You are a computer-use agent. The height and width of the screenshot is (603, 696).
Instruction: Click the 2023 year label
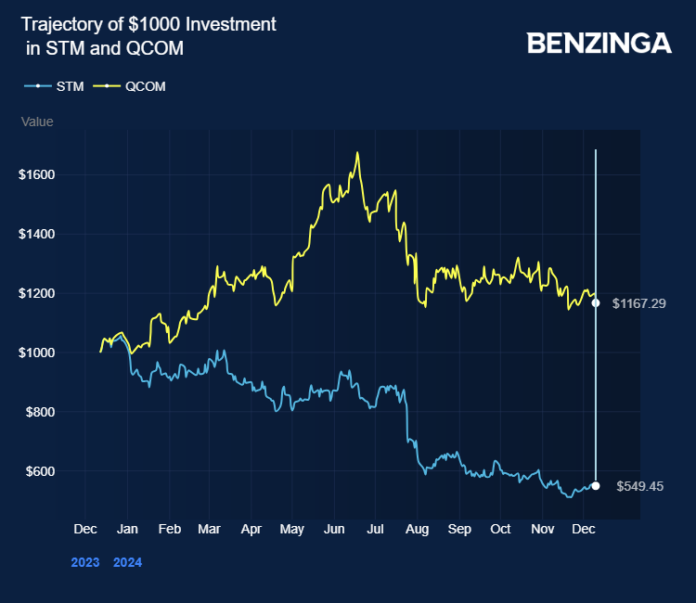pyautogui.click(x=85, y=562)
